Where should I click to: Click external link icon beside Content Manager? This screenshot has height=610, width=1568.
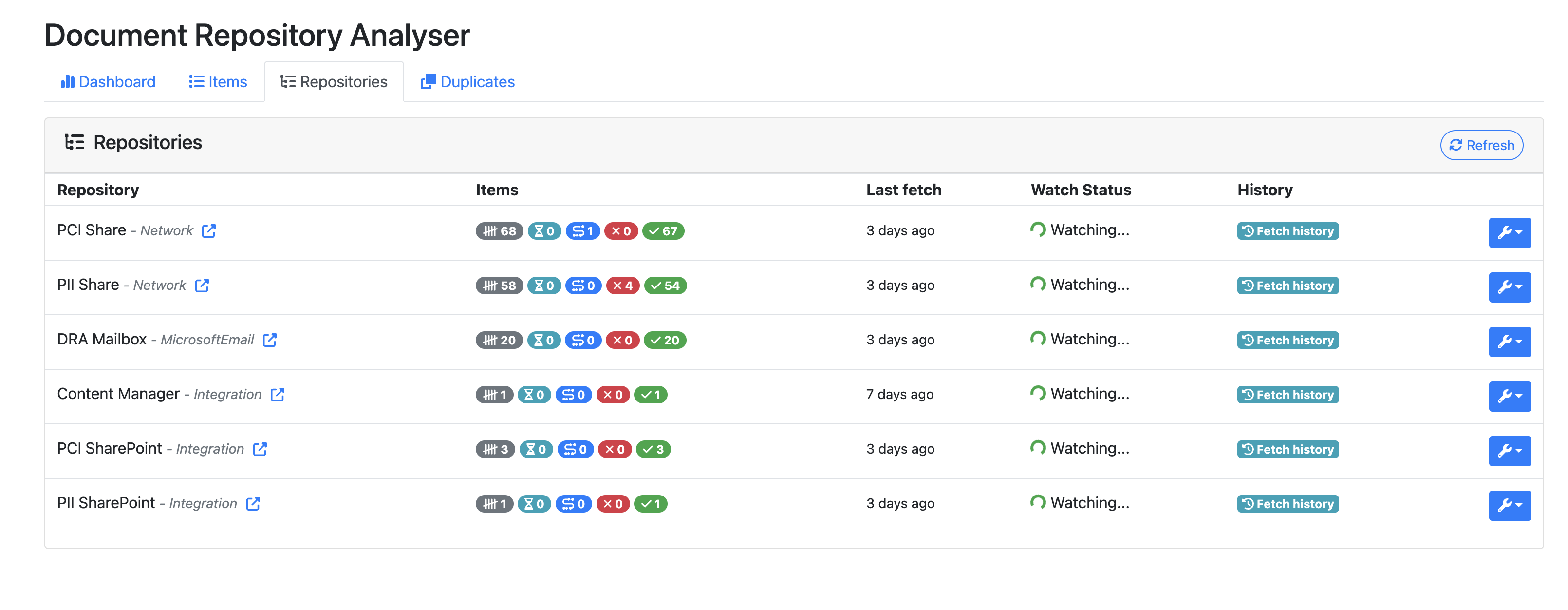[x=278, y=395]
